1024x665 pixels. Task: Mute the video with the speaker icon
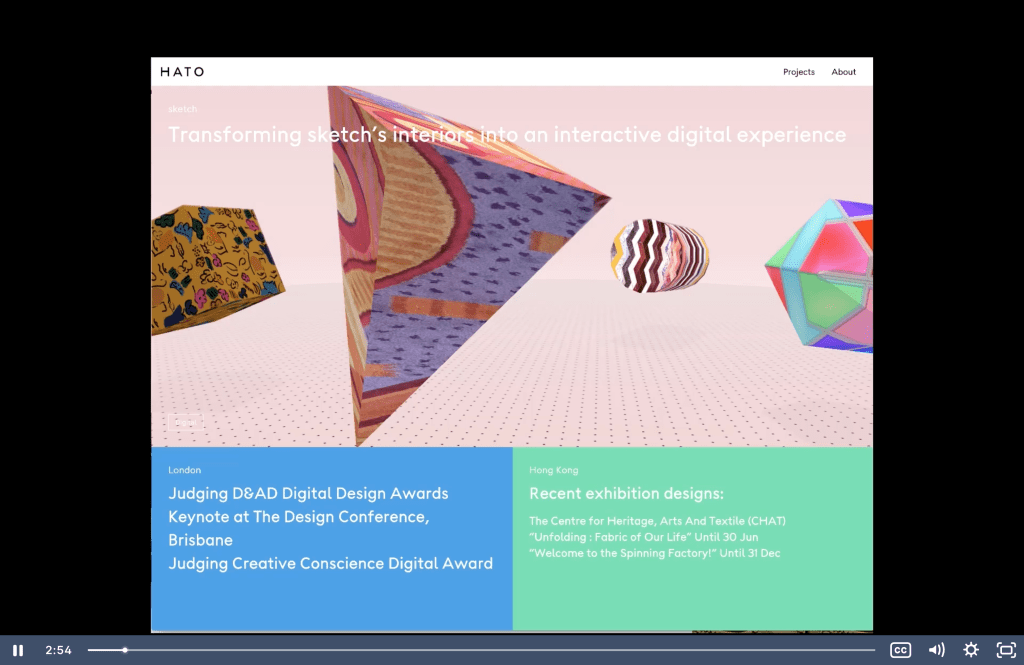point(936,650)
